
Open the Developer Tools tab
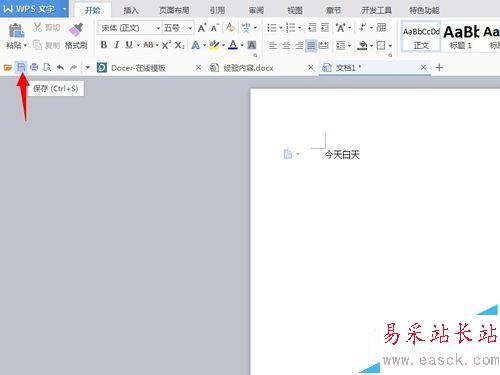[x=377, y=10]
